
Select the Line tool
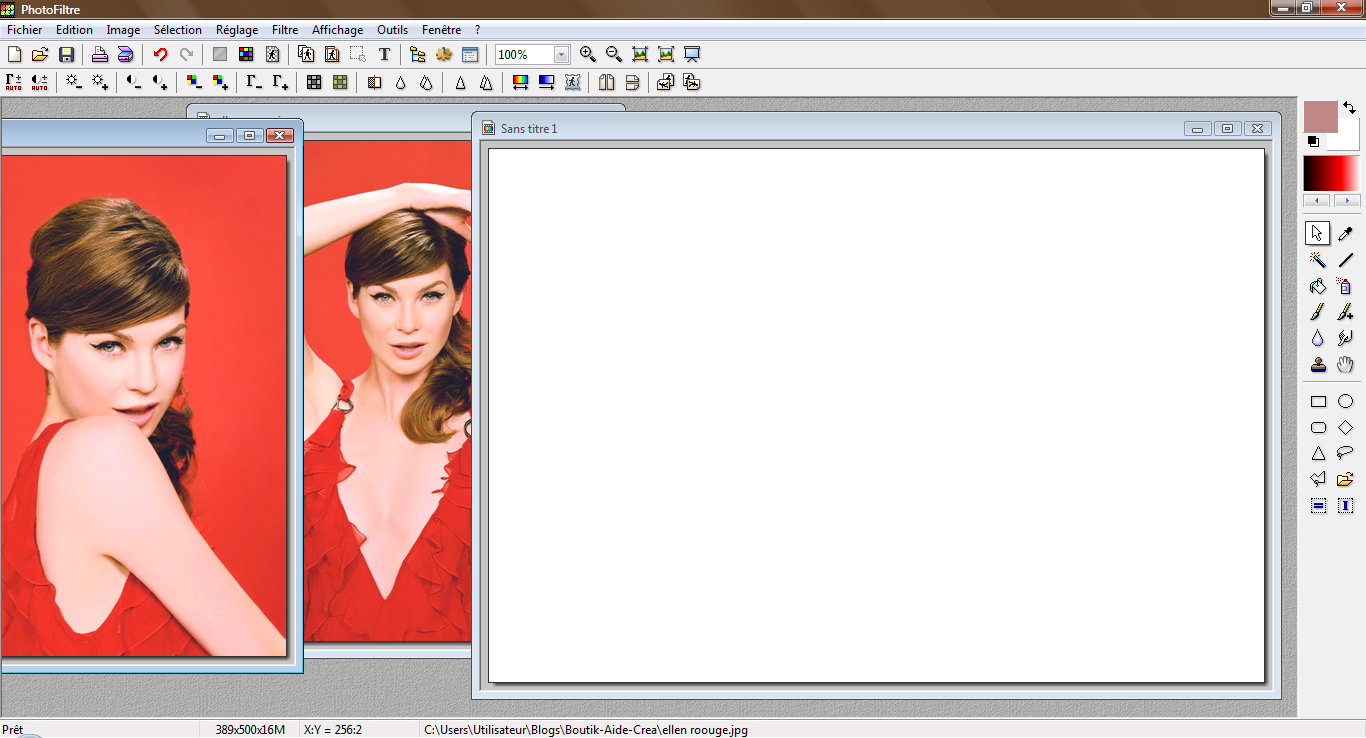1345,260
